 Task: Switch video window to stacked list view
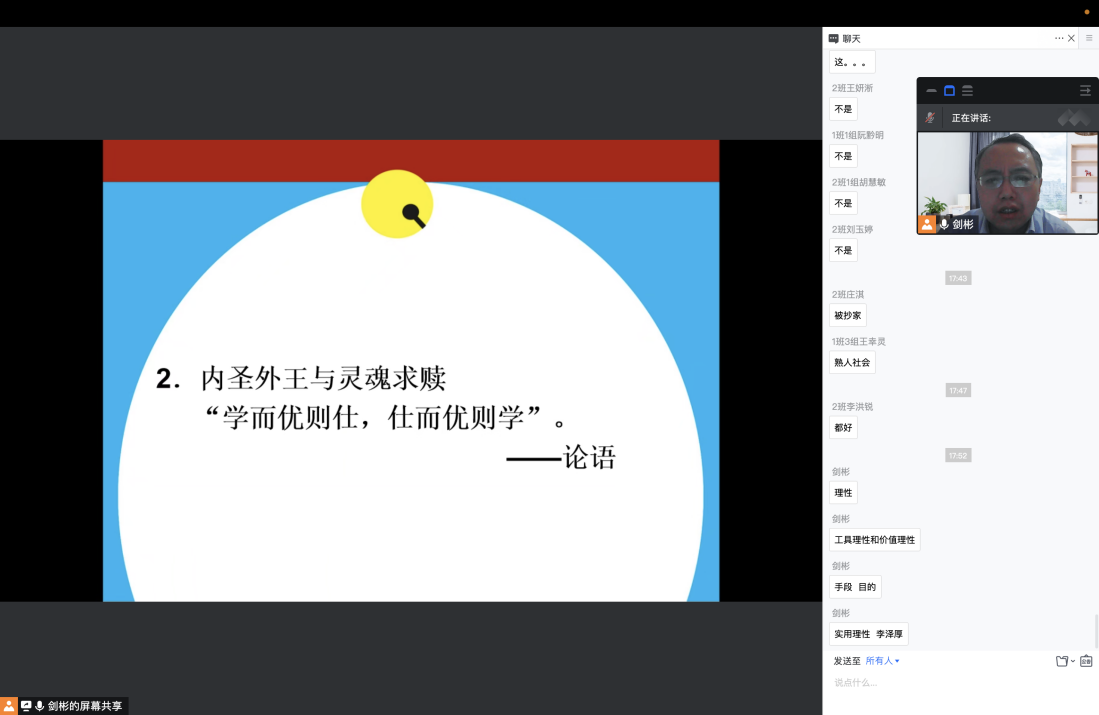pyautogui.click(x=967, y=91)
